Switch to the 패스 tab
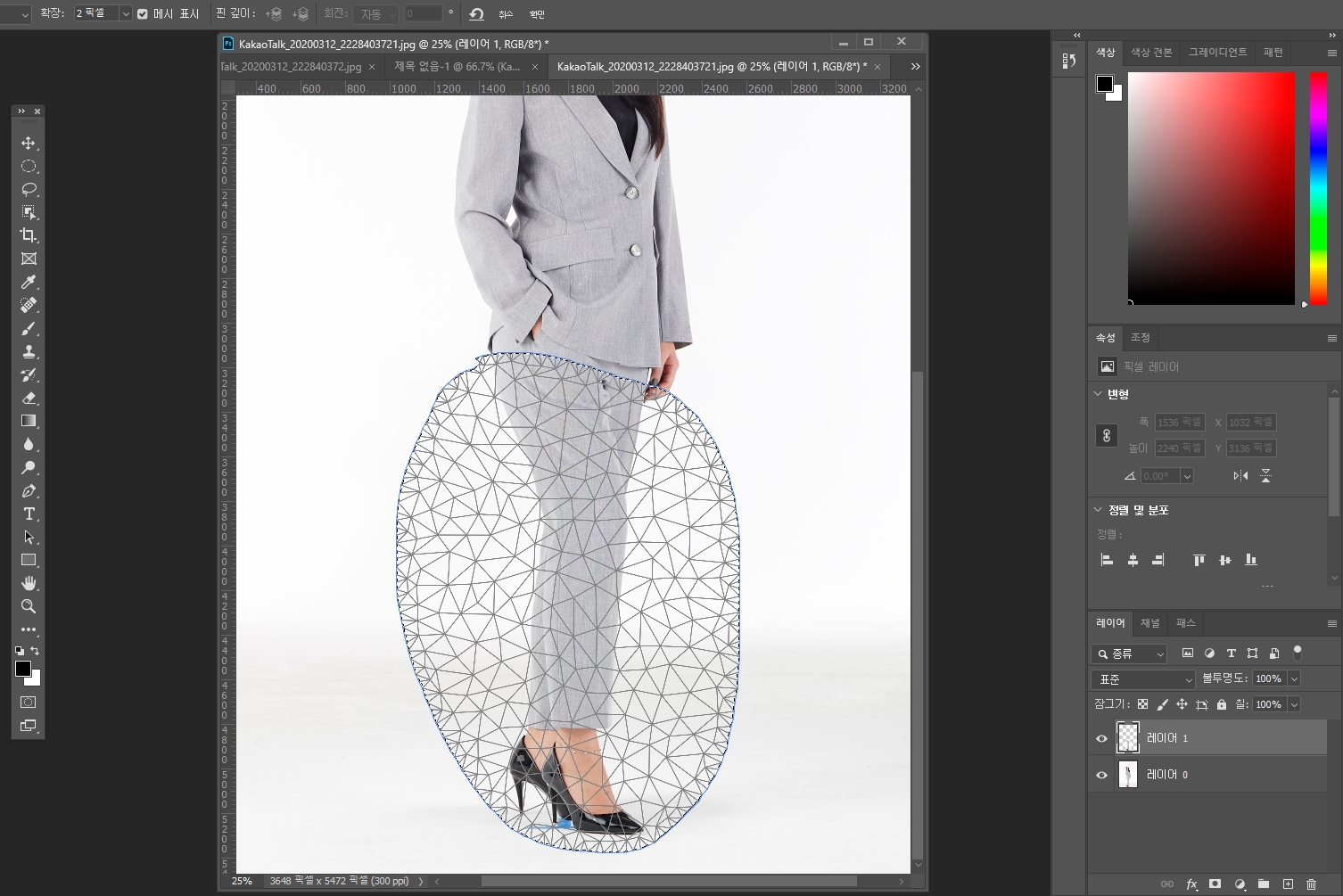This screenshot has height=896, width=1343. 1185,623
